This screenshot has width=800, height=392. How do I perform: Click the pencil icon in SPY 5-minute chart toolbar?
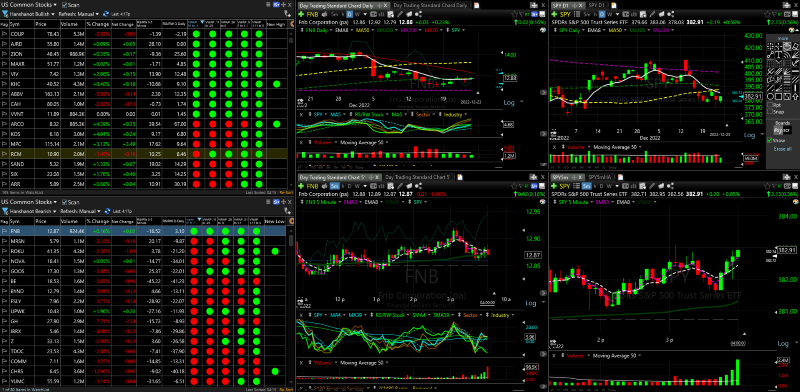coord(652,186)
